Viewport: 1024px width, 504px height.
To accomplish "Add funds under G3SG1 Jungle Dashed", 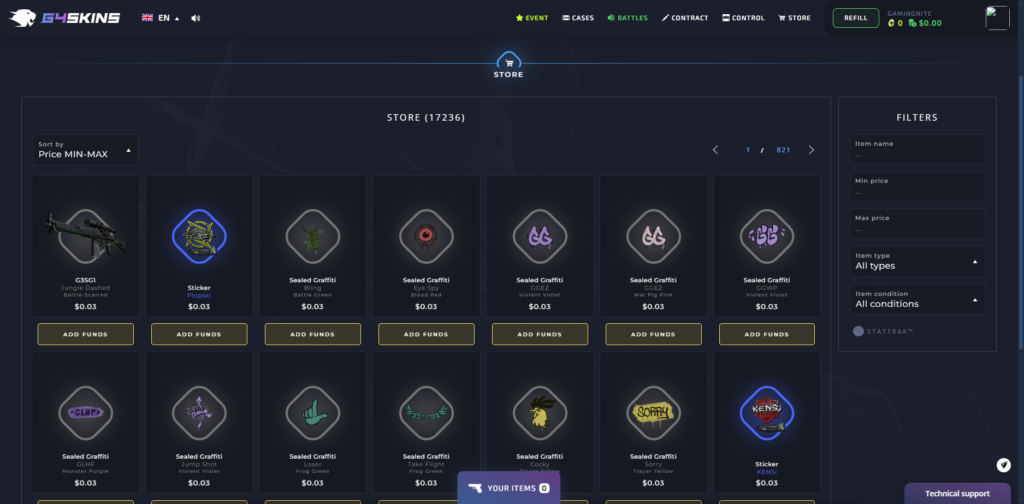I will pyautogui.click(x=86, y=334).
